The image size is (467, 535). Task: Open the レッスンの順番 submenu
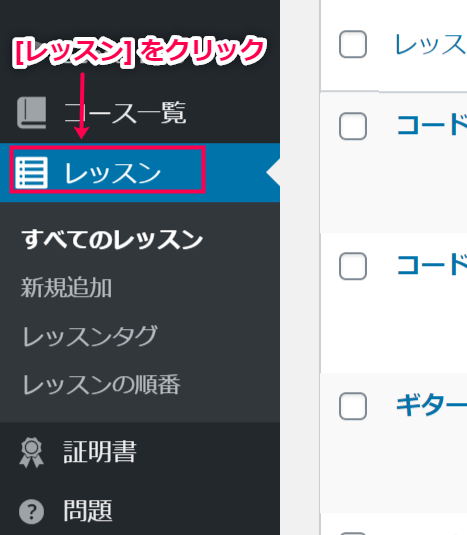[x=101, y=385]
